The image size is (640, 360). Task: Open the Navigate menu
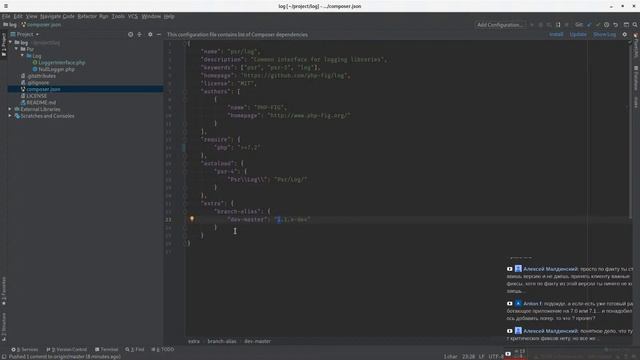pyautogui.click(x=50, y=16)
